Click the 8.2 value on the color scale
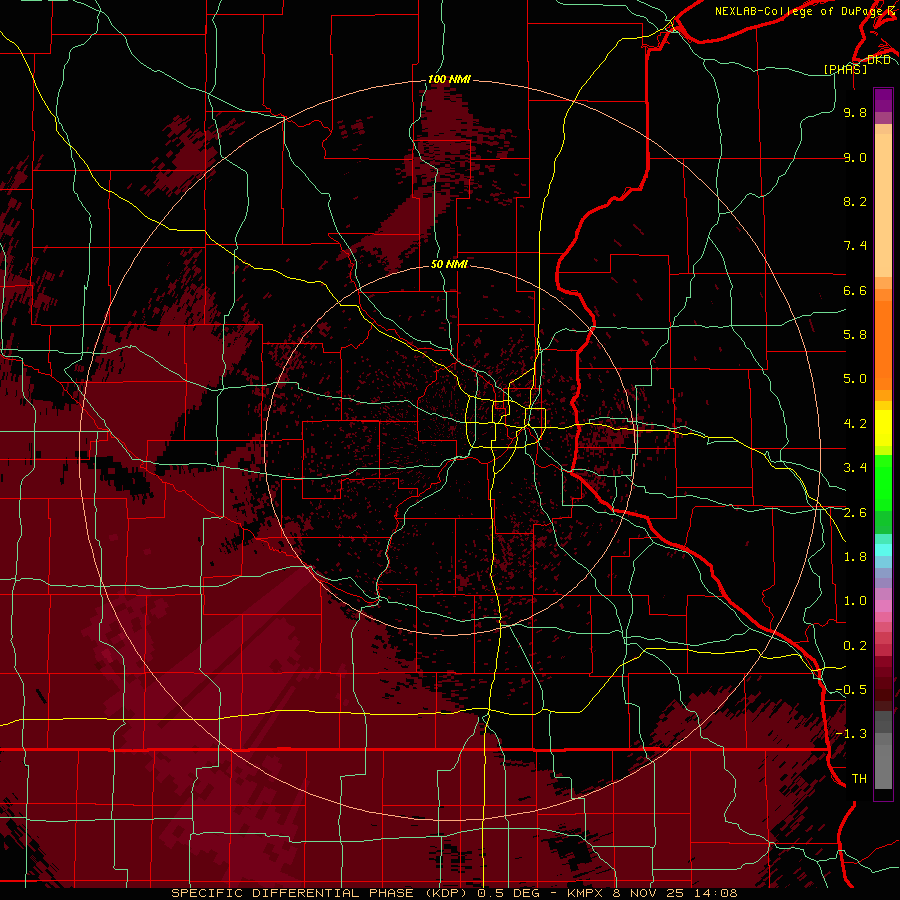This screenshot has width=900, height=900. pos(855,201)
